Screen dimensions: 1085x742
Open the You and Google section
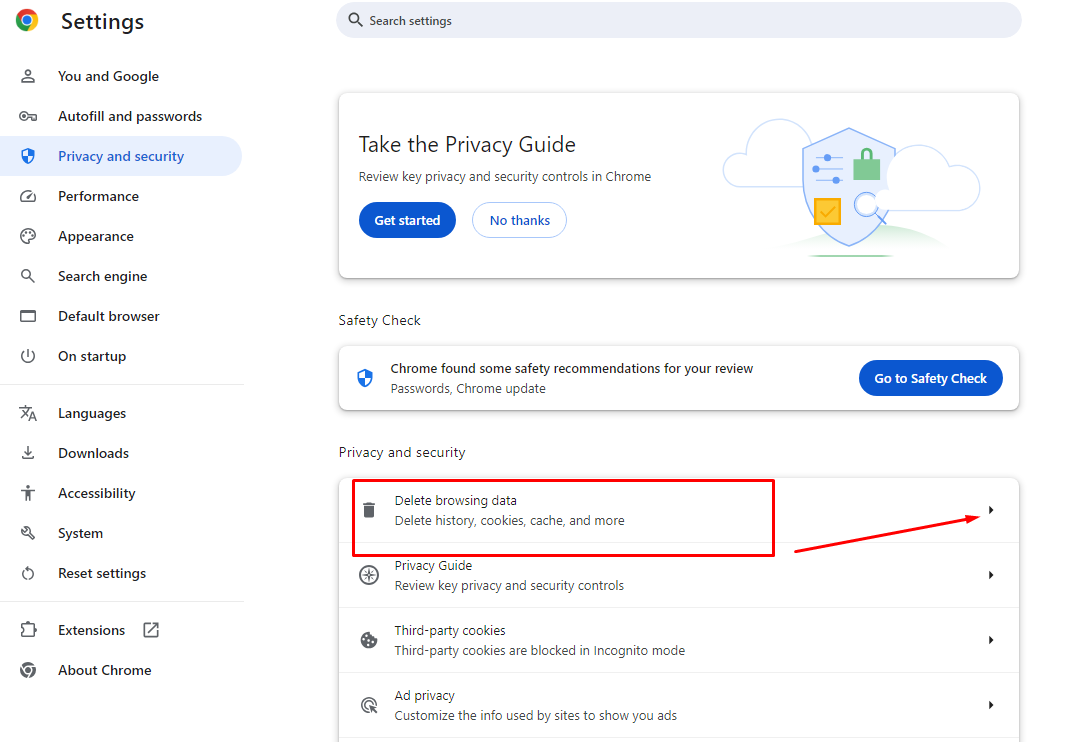pyautogui.click(x=120, y=76)
